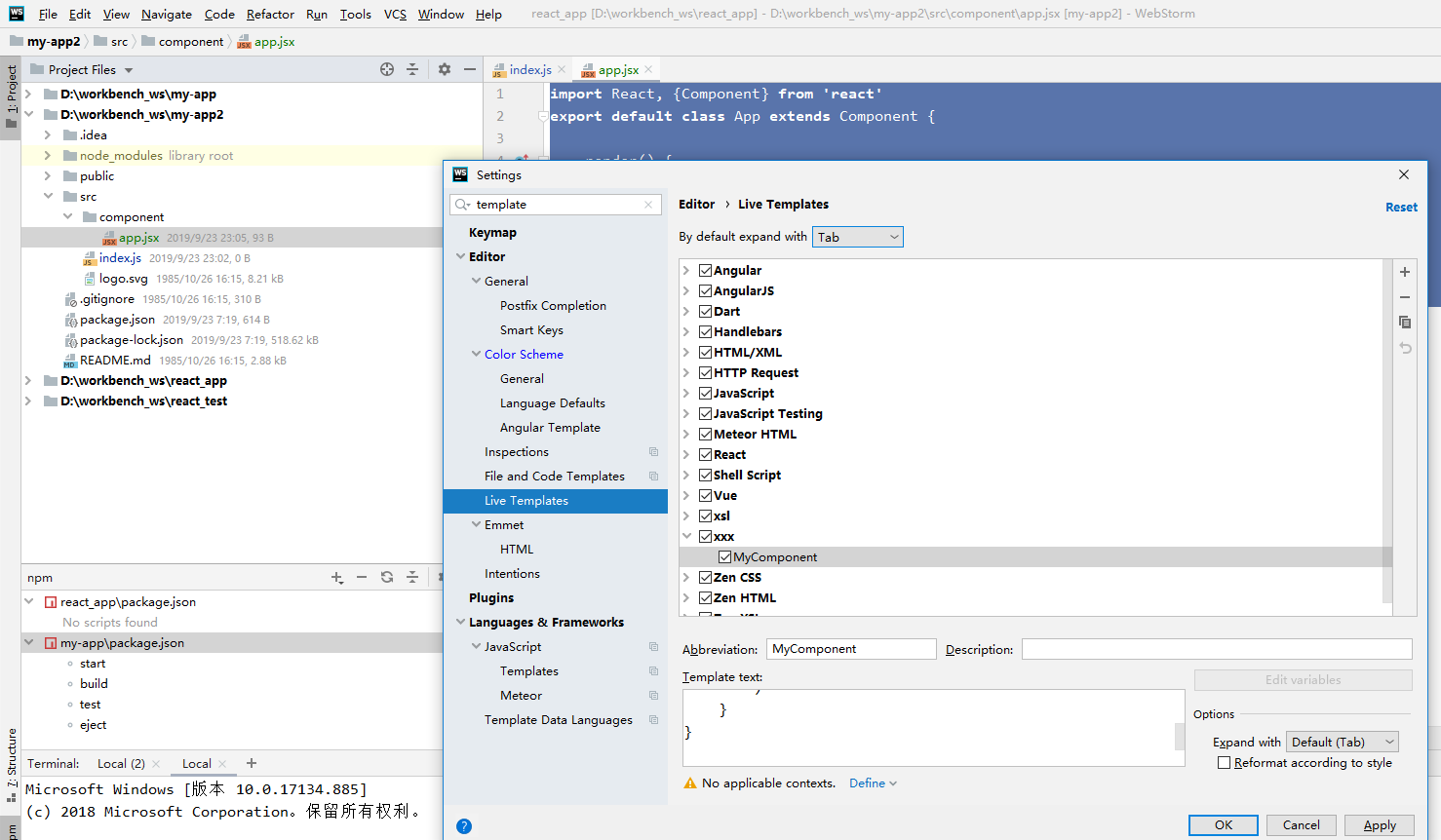
Task: Click the app.jsx file icon in tree
Action: pos(109,238)
